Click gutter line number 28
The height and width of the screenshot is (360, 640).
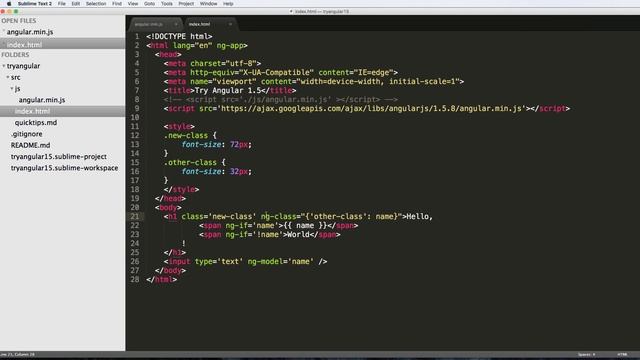(x=135, y=280)
